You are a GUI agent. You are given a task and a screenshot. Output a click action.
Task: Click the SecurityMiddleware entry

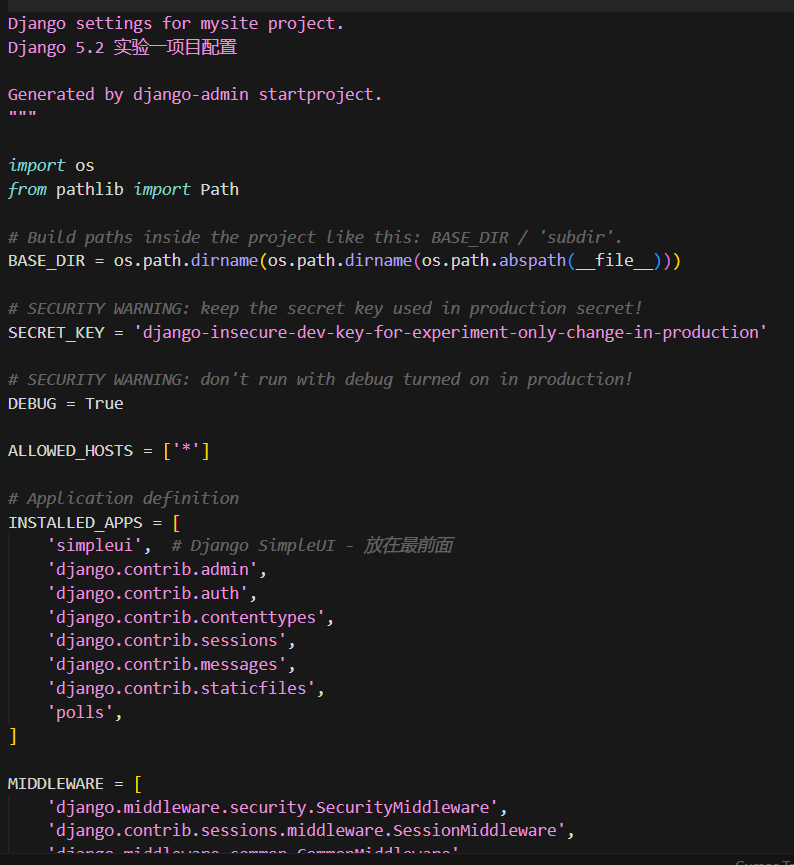273,808
